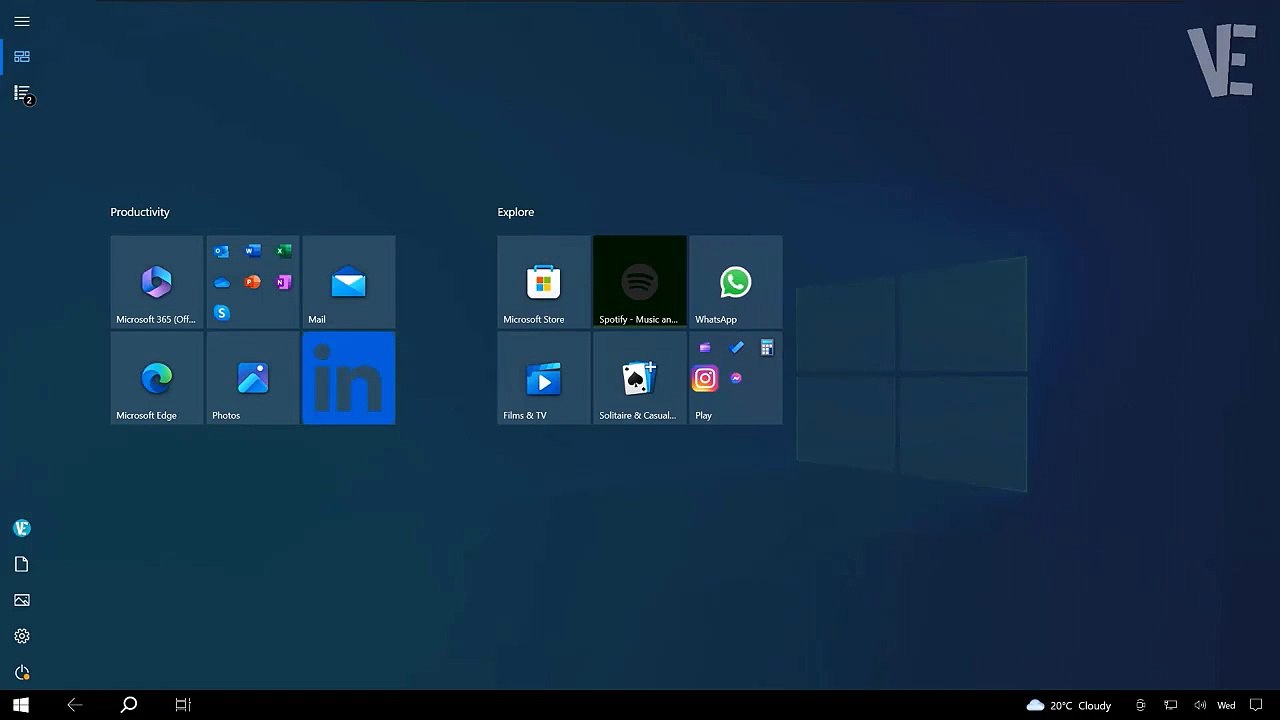The image size is (1280, 720).
Task: Open Skype from the Office folder tile
Action: pyautogui.click(x=222, y=314)
